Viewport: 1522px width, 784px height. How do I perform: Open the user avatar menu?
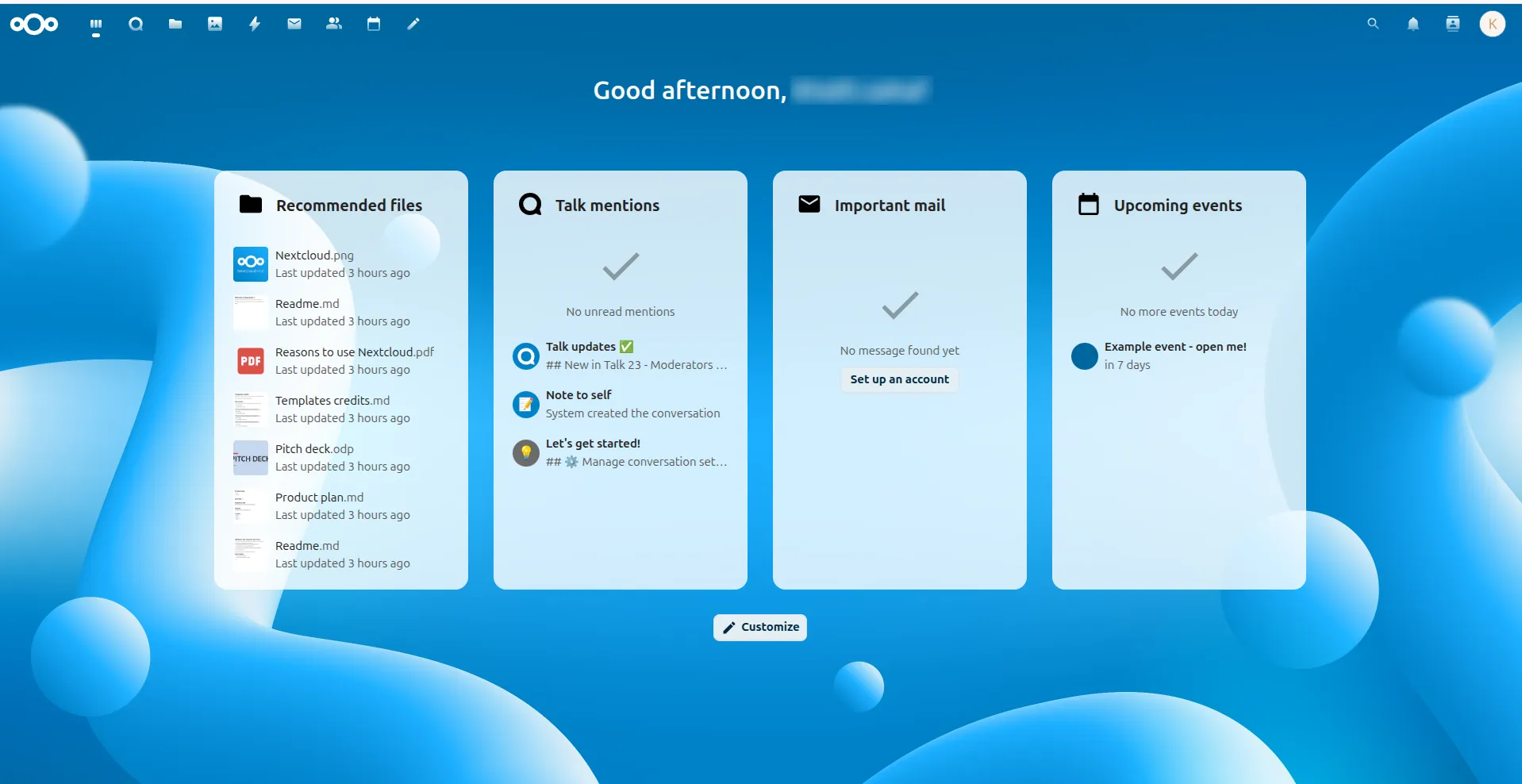point(1493,25)
